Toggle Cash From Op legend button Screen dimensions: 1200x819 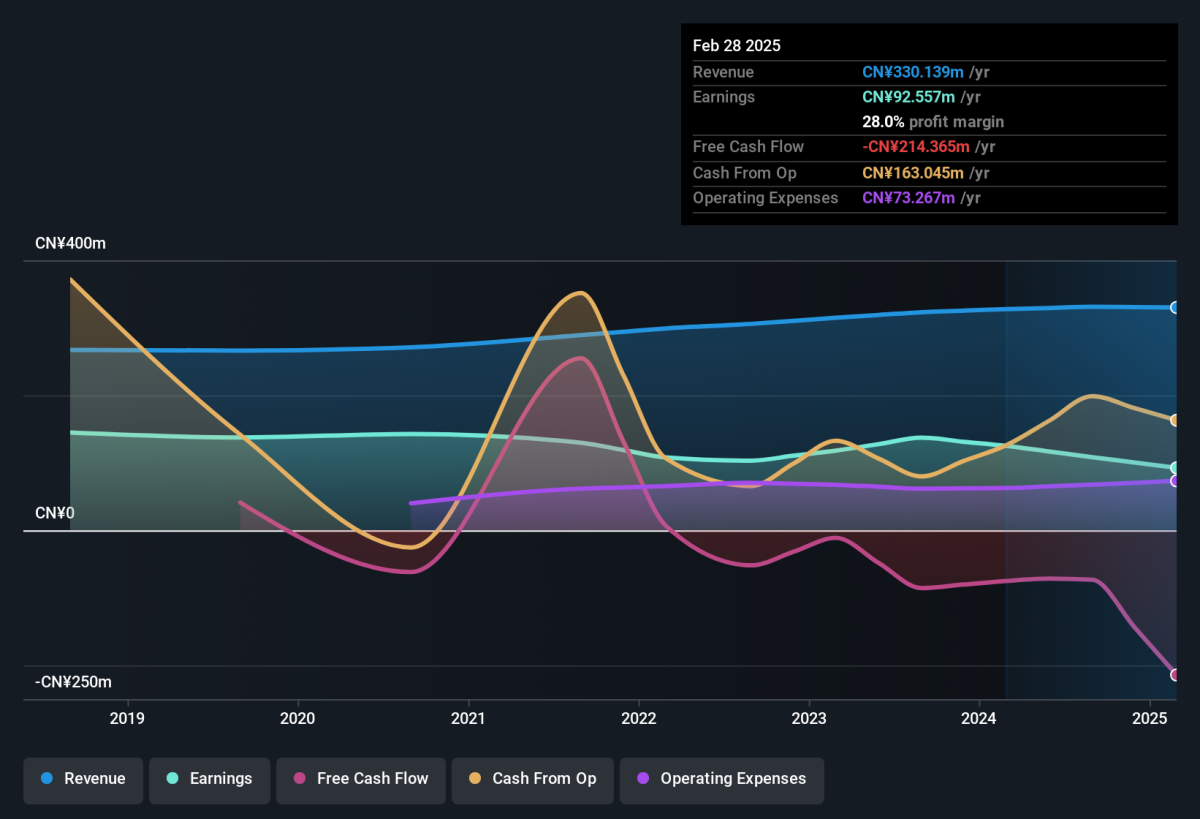coord(532,779)
